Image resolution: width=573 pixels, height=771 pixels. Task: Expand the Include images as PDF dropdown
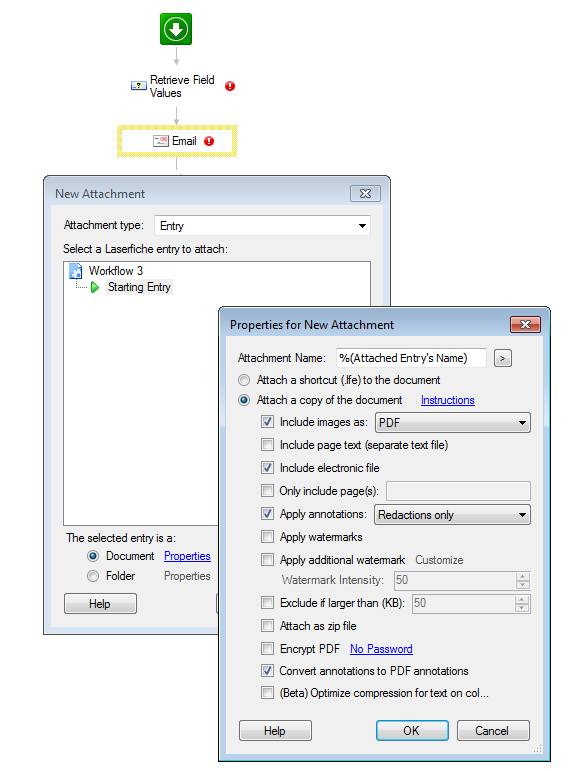452,422
